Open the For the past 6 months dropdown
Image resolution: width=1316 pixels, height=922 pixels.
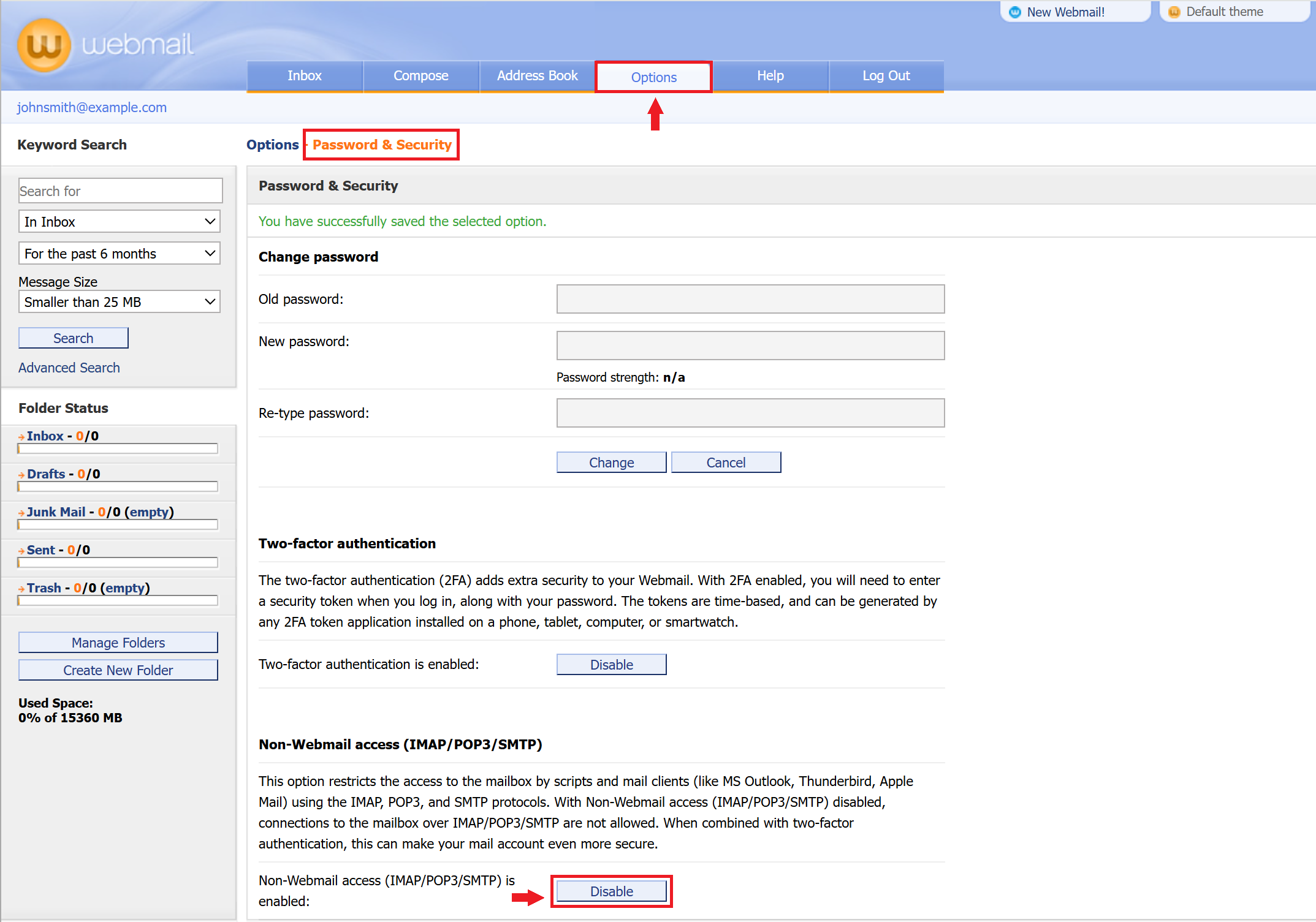click(120, 254)
